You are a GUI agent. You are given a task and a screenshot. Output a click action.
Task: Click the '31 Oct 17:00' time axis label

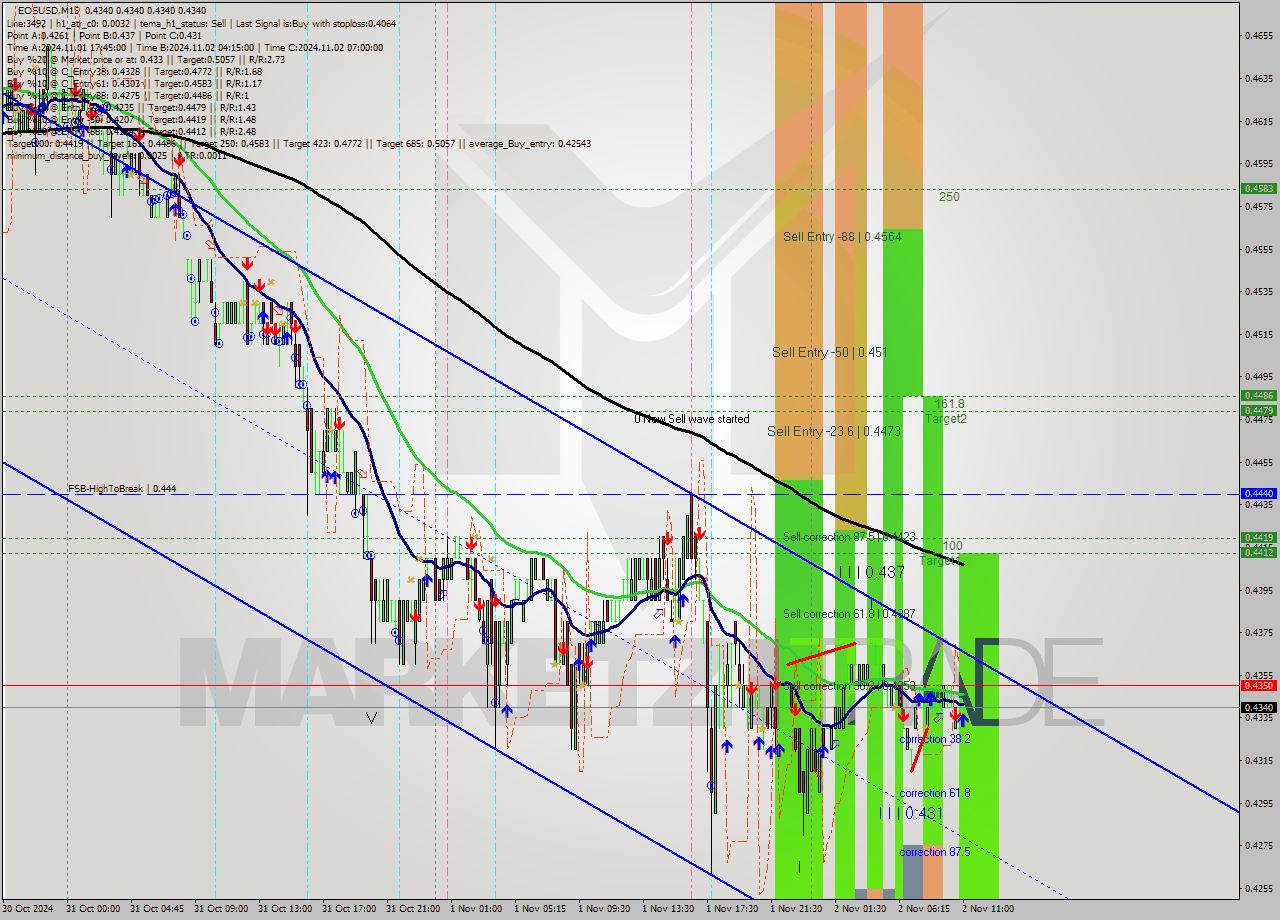pos(349,909)
